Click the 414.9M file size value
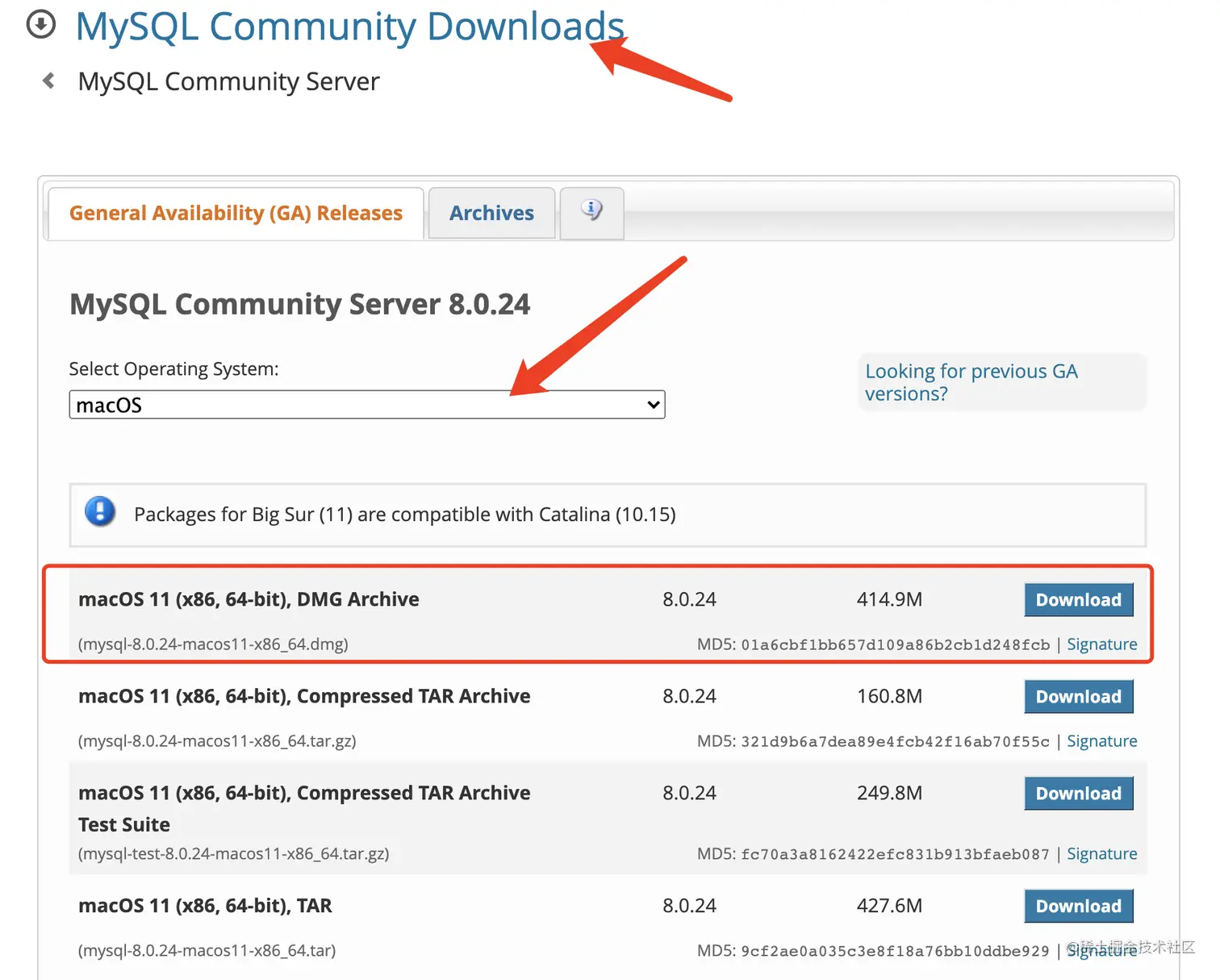Viewport: 1220px width, 980px height. tap(889, 599)
